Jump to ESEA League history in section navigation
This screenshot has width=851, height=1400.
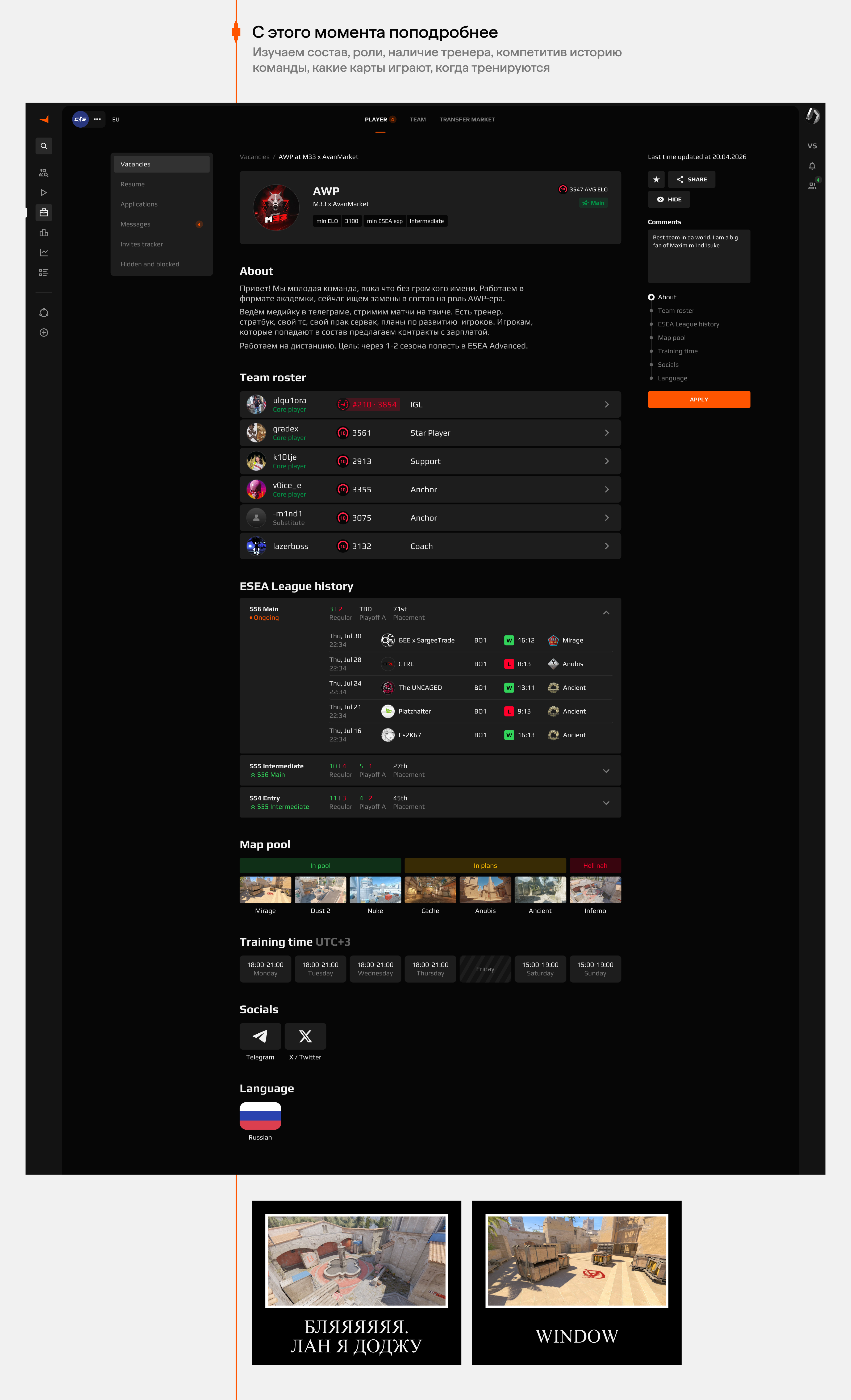coord(689,324)
